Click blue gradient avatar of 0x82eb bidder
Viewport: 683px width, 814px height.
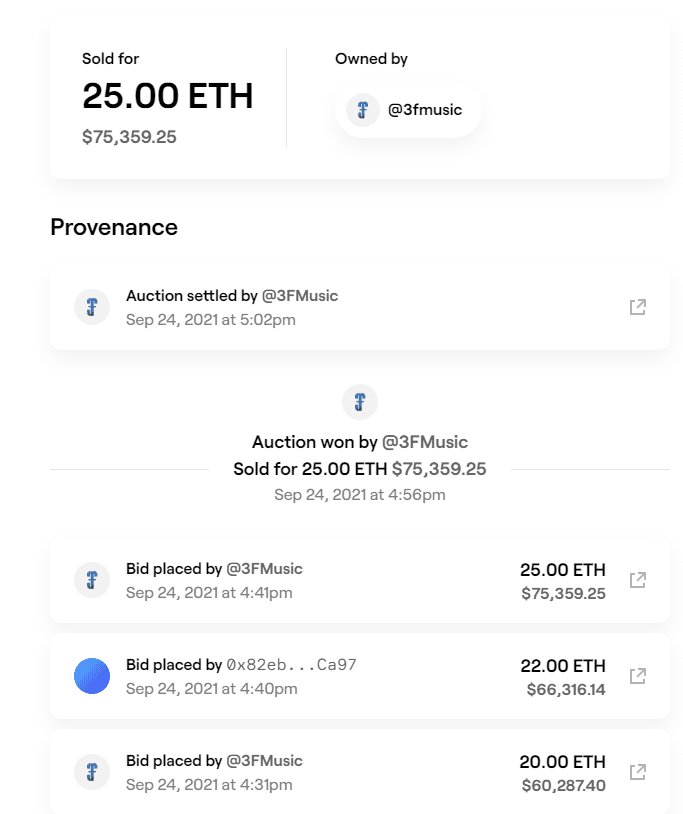tap(92, 676)
